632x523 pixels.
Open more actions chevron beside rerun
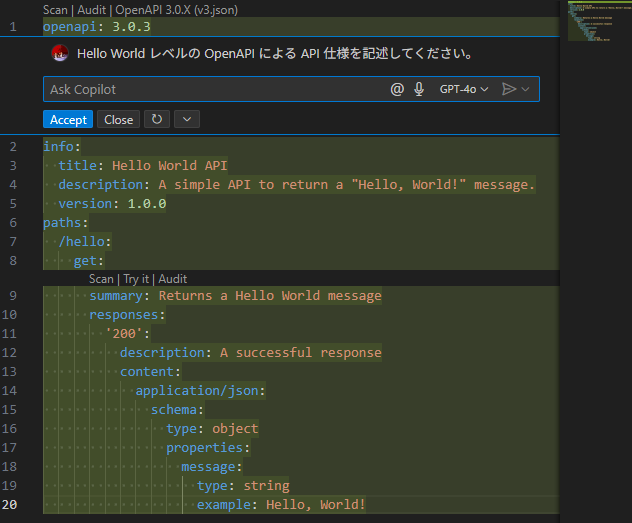(x=187, y=120)
